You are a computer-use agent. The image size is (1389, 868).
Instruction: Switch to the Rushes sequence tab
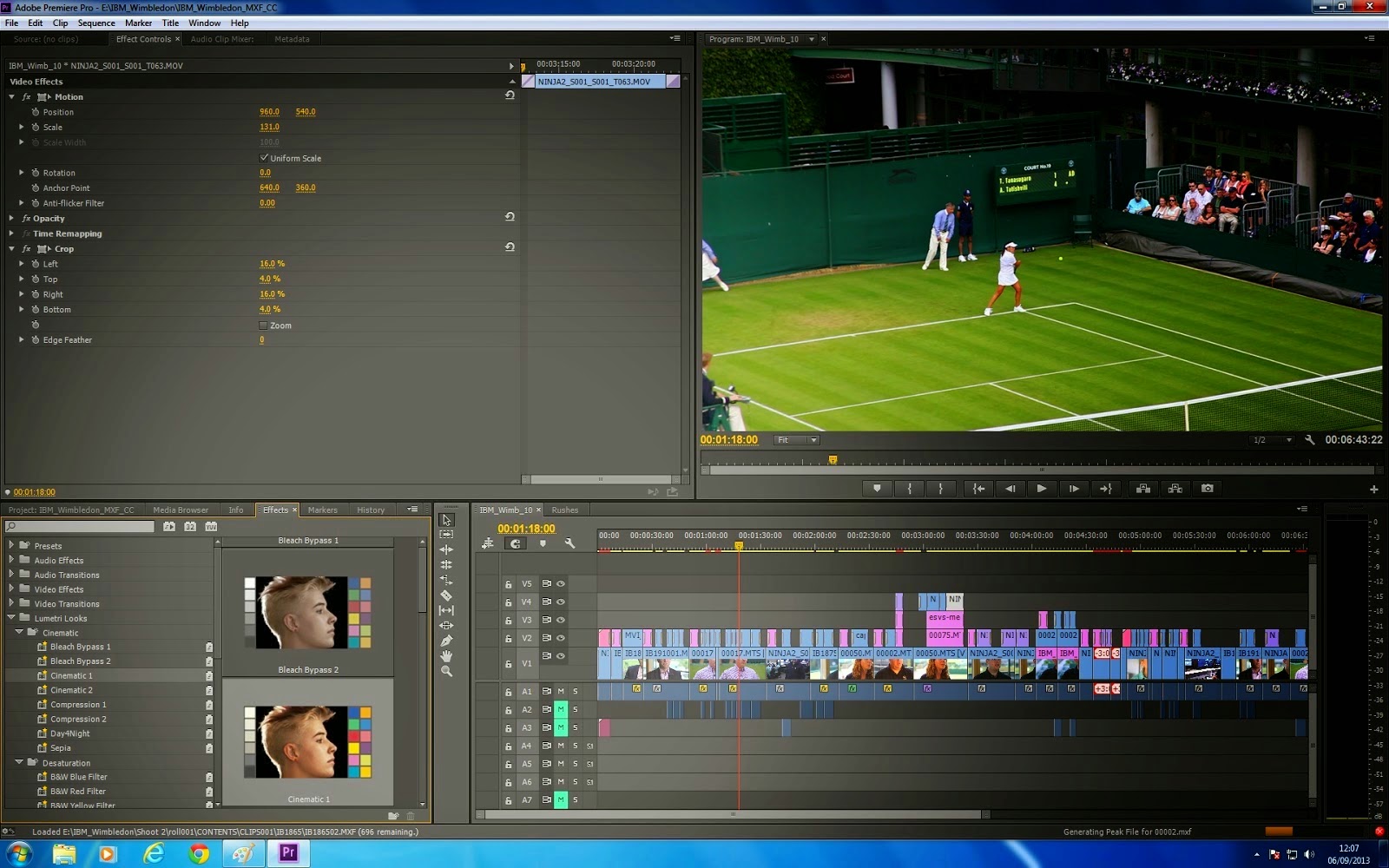(x=564, y=510)
